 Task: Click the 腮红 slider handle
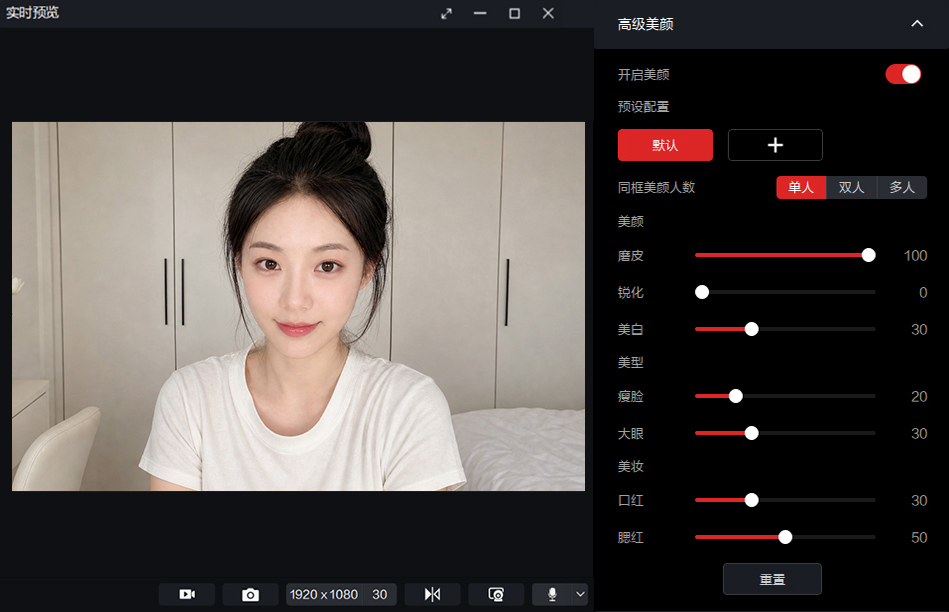785,537
